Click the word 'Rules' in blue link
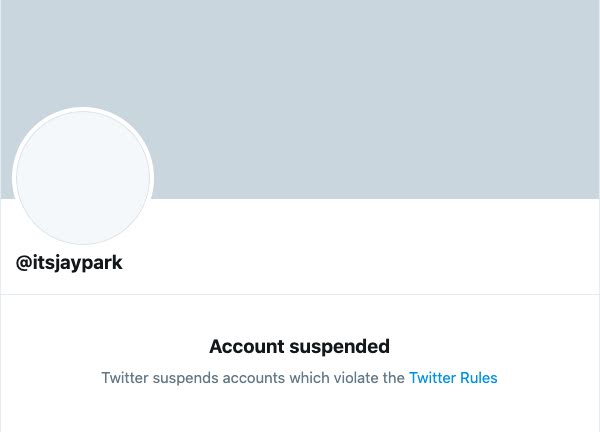 (477, 378)
